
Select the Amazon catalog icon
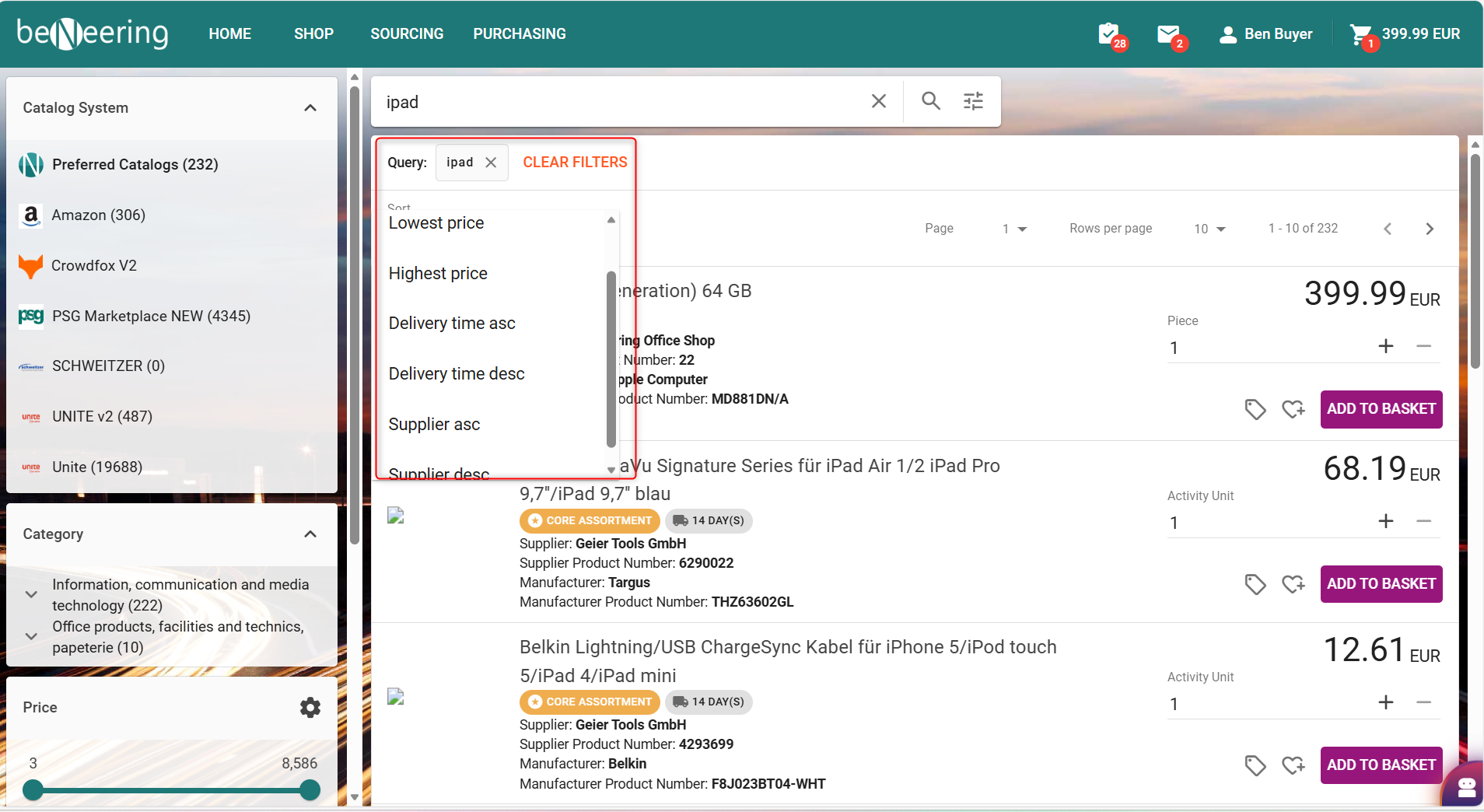(31, 215)
